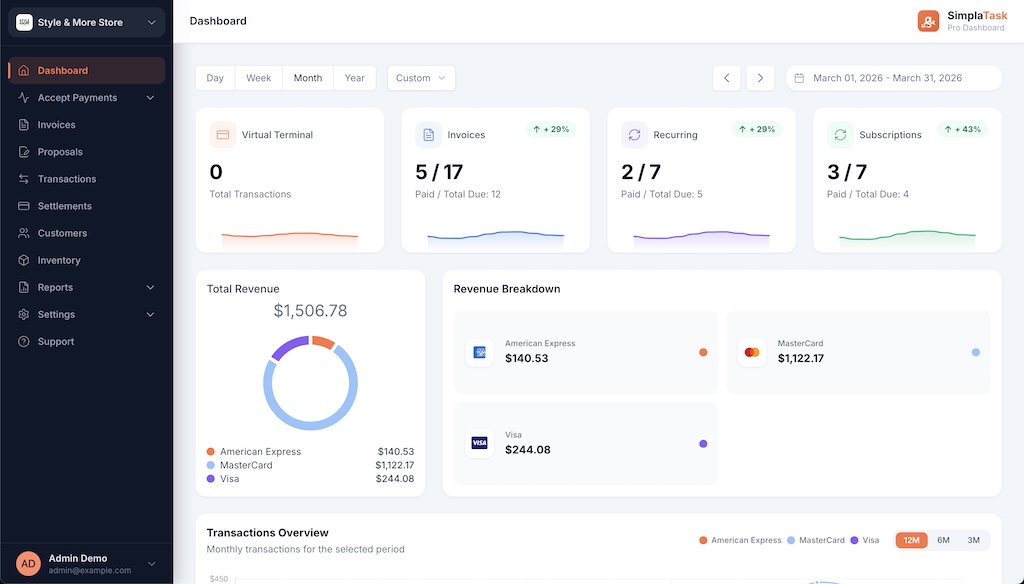Screen dimensions: 1024x584
Task: Click purple dot on Visa breakdown card
Action: tap(703, 444)
